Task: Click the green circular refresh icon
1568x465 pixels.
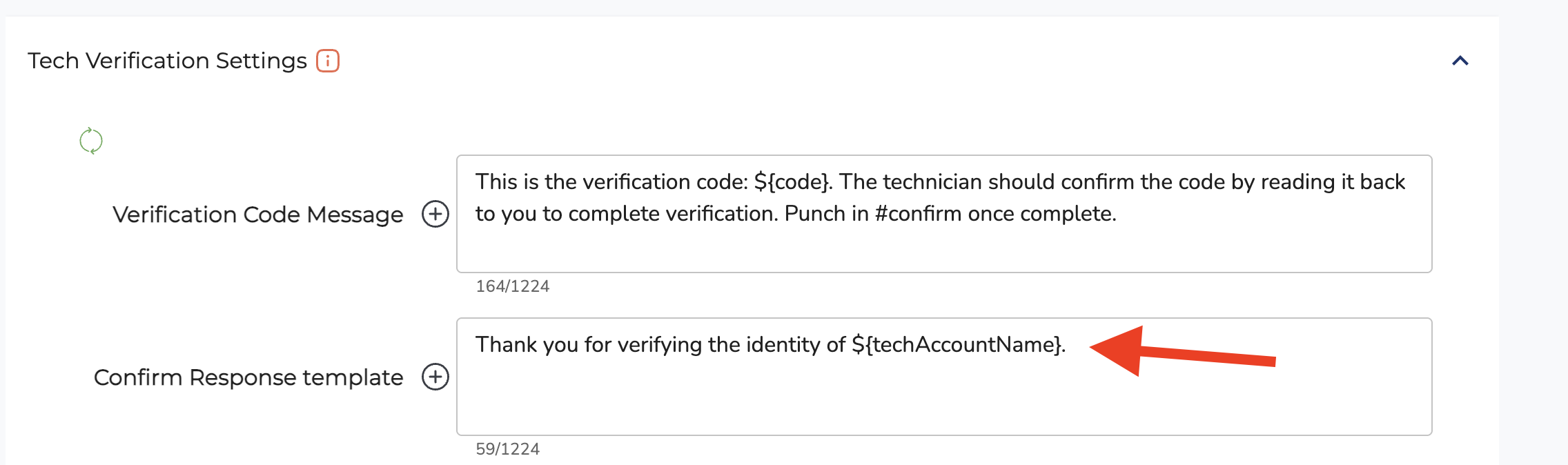Action: point(91,141)
